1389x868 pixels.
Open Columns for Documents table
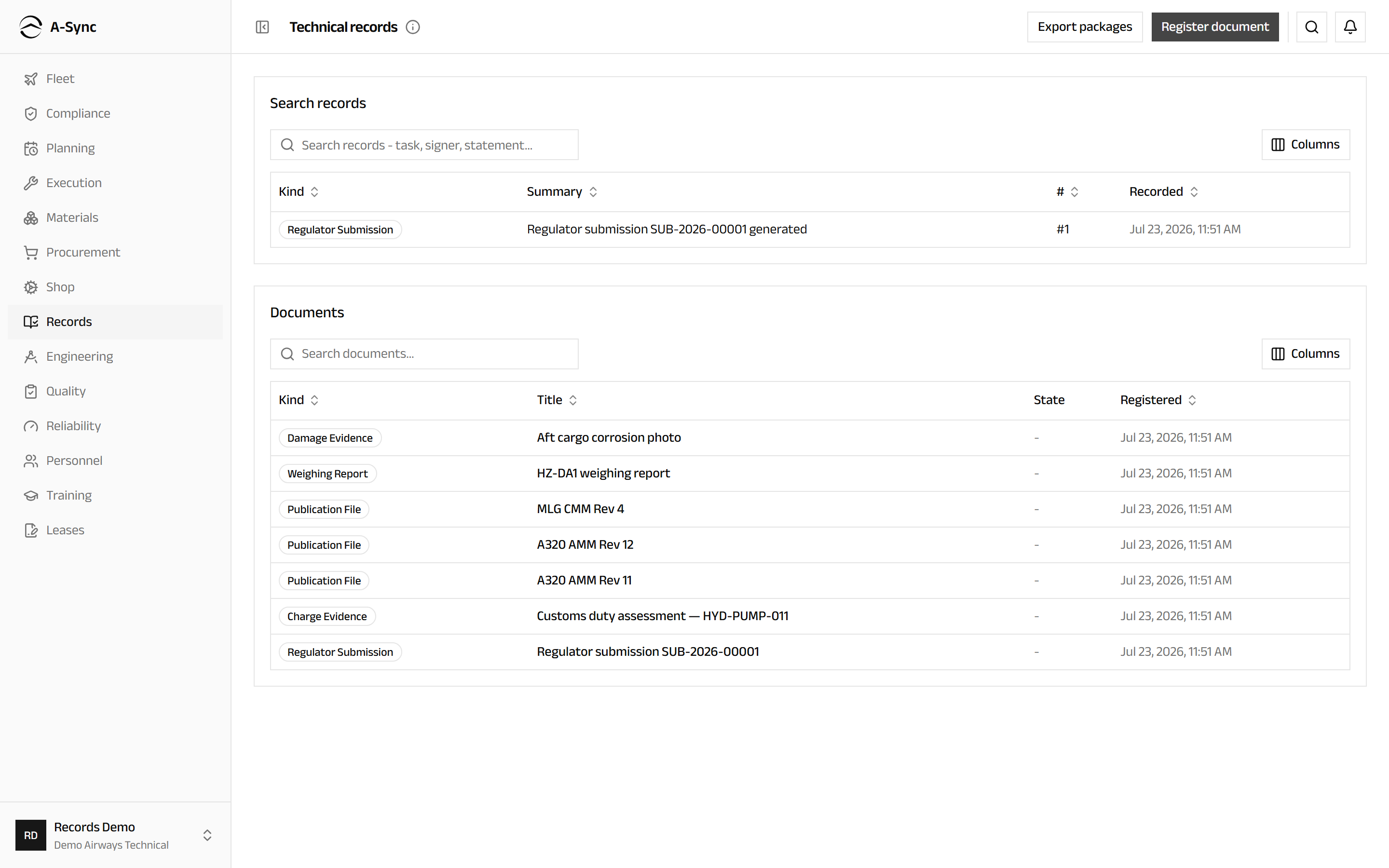coord(1305,353)
